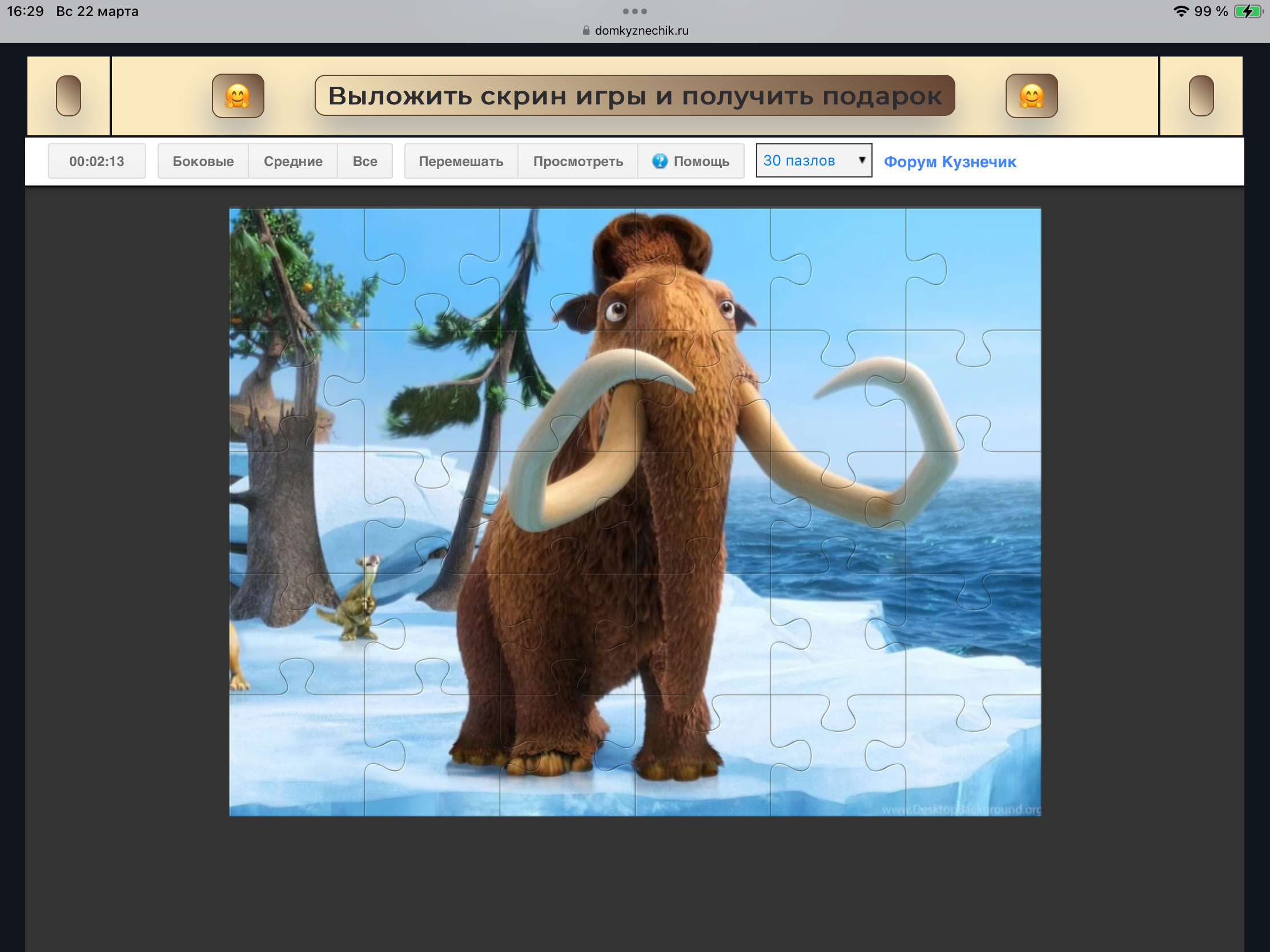Click the left hugging-face emoji button
The image size is (1270, 952).
point(238,96)
